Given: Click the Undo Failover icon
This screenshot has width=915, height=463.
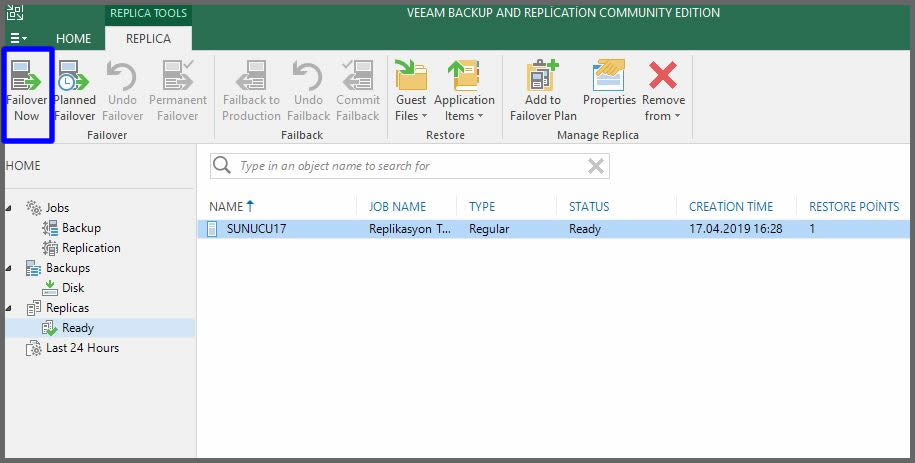Looking at the screenshot, I should coord(122,77).
